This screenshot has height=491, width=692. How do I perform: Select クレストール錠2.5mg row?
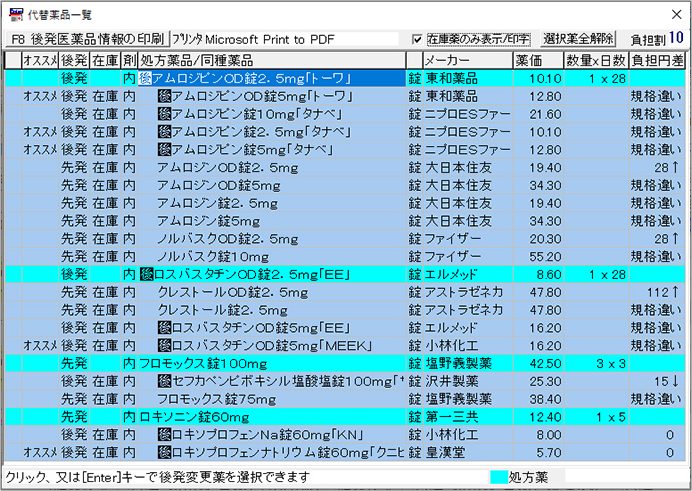pos(345,310)
